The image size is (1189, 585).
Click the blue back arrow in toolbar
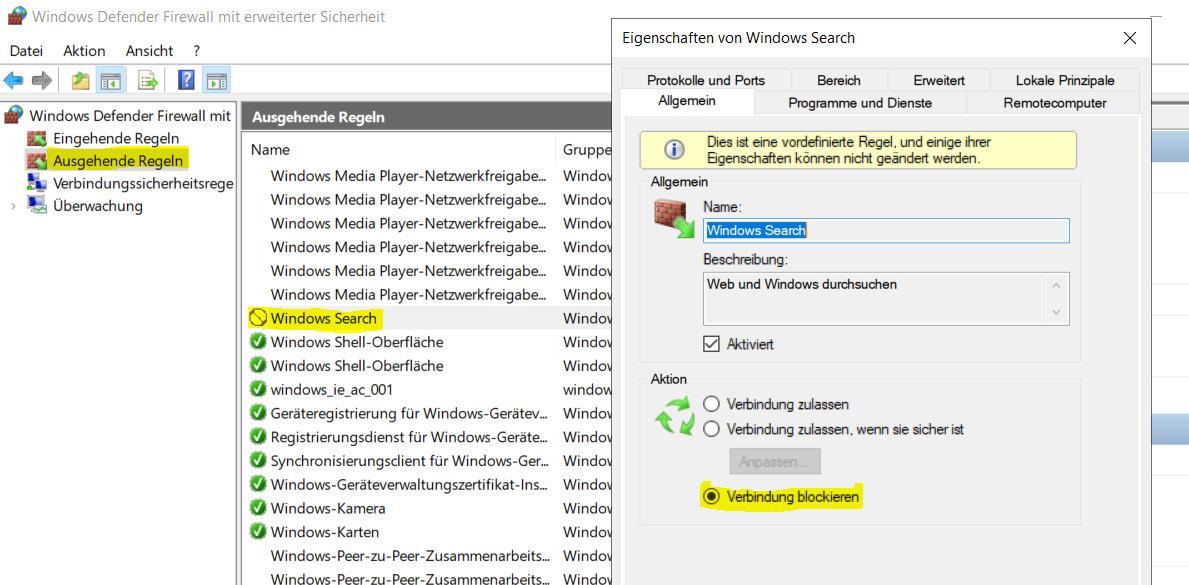point(14,80)
